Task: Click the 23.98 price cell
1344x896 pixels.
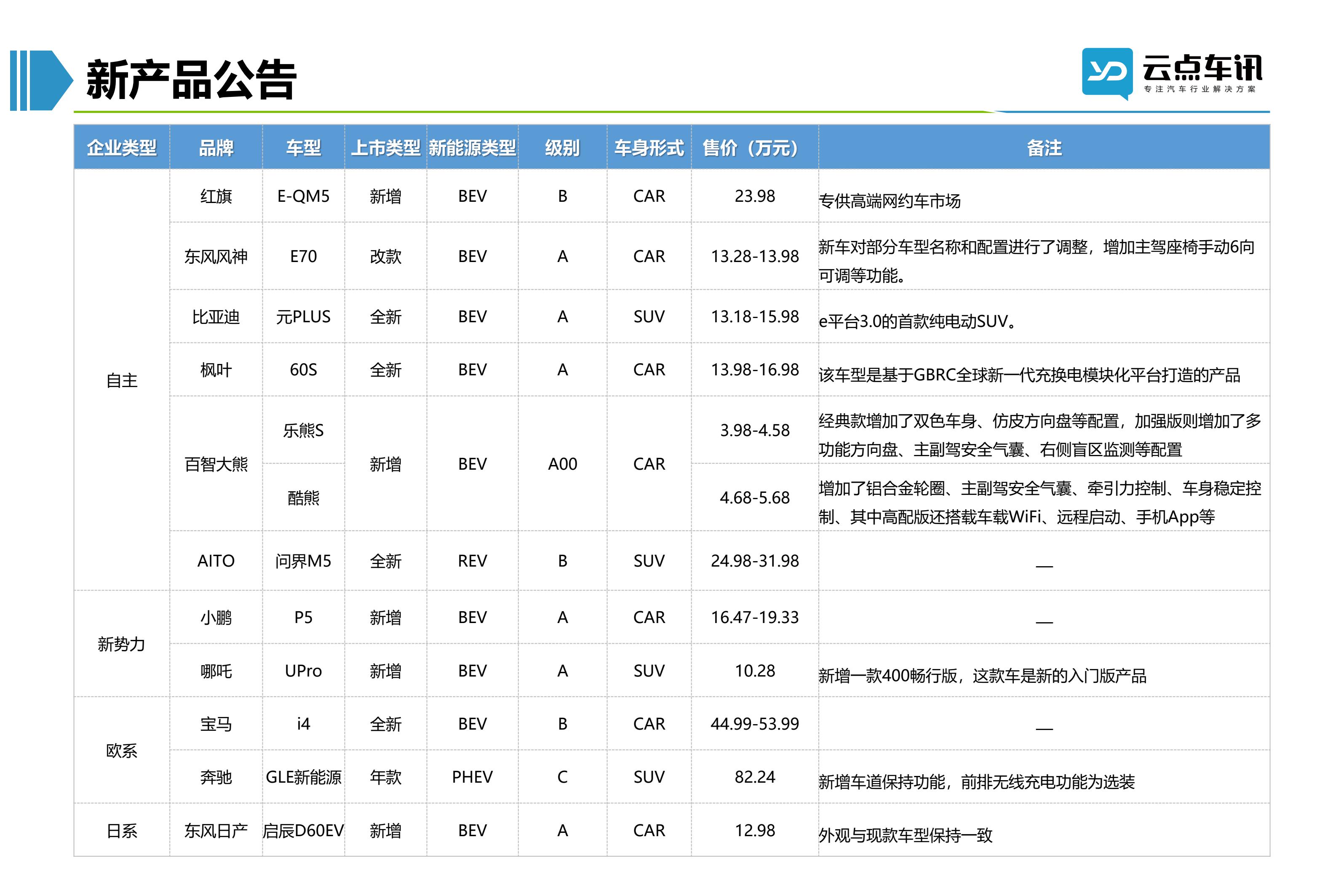Action: 754,196
